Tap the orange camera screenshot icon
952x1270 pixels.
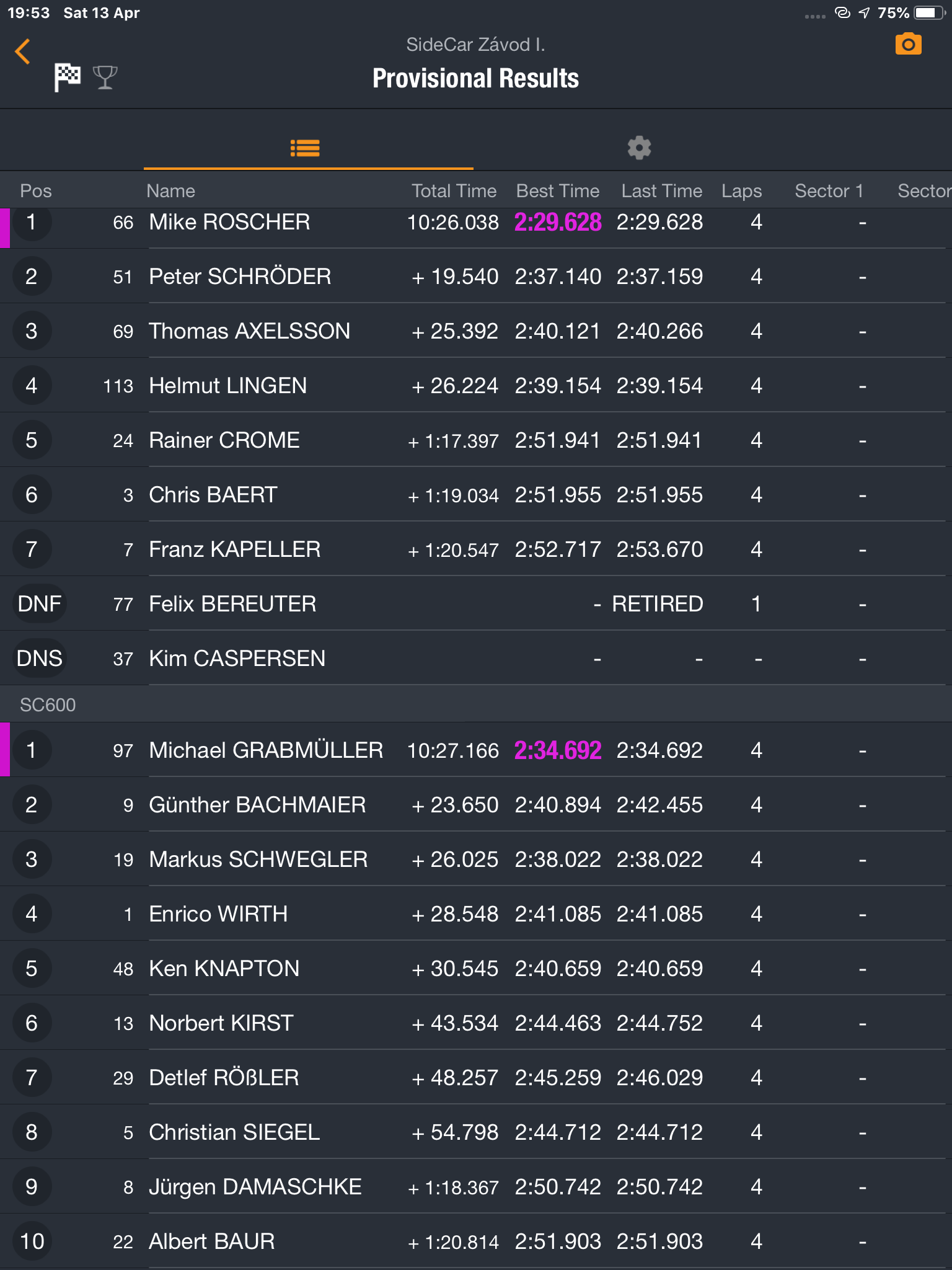(x=908, y=45)
